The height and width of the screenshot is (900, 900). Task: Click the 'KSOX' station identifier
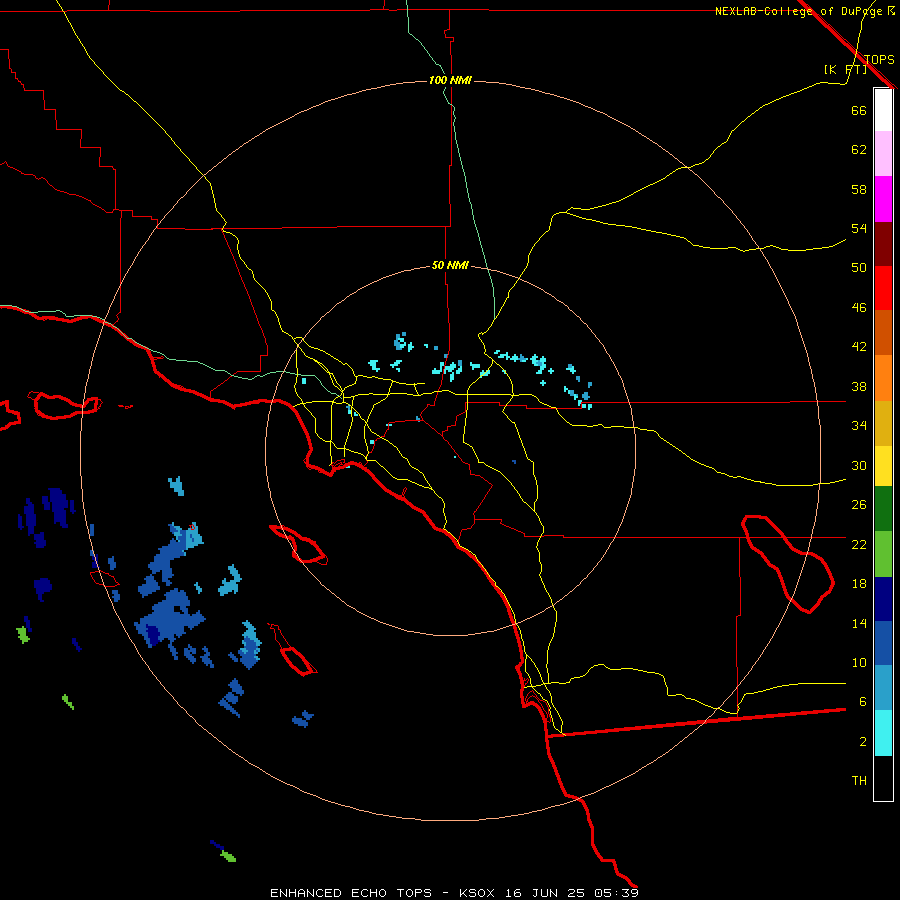click(476, 893)
